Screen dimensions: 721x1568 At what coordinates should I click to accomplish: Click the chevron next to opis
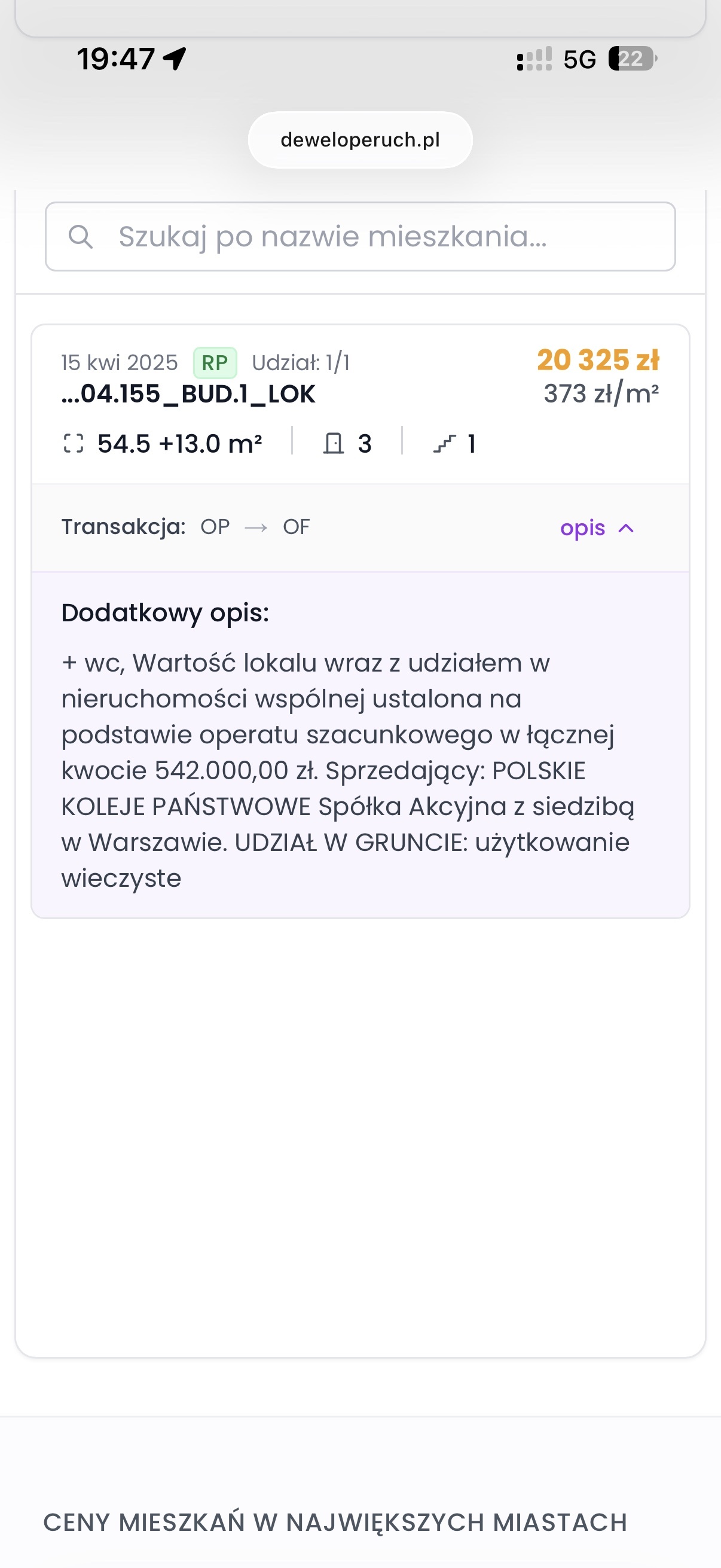point(626,527)
